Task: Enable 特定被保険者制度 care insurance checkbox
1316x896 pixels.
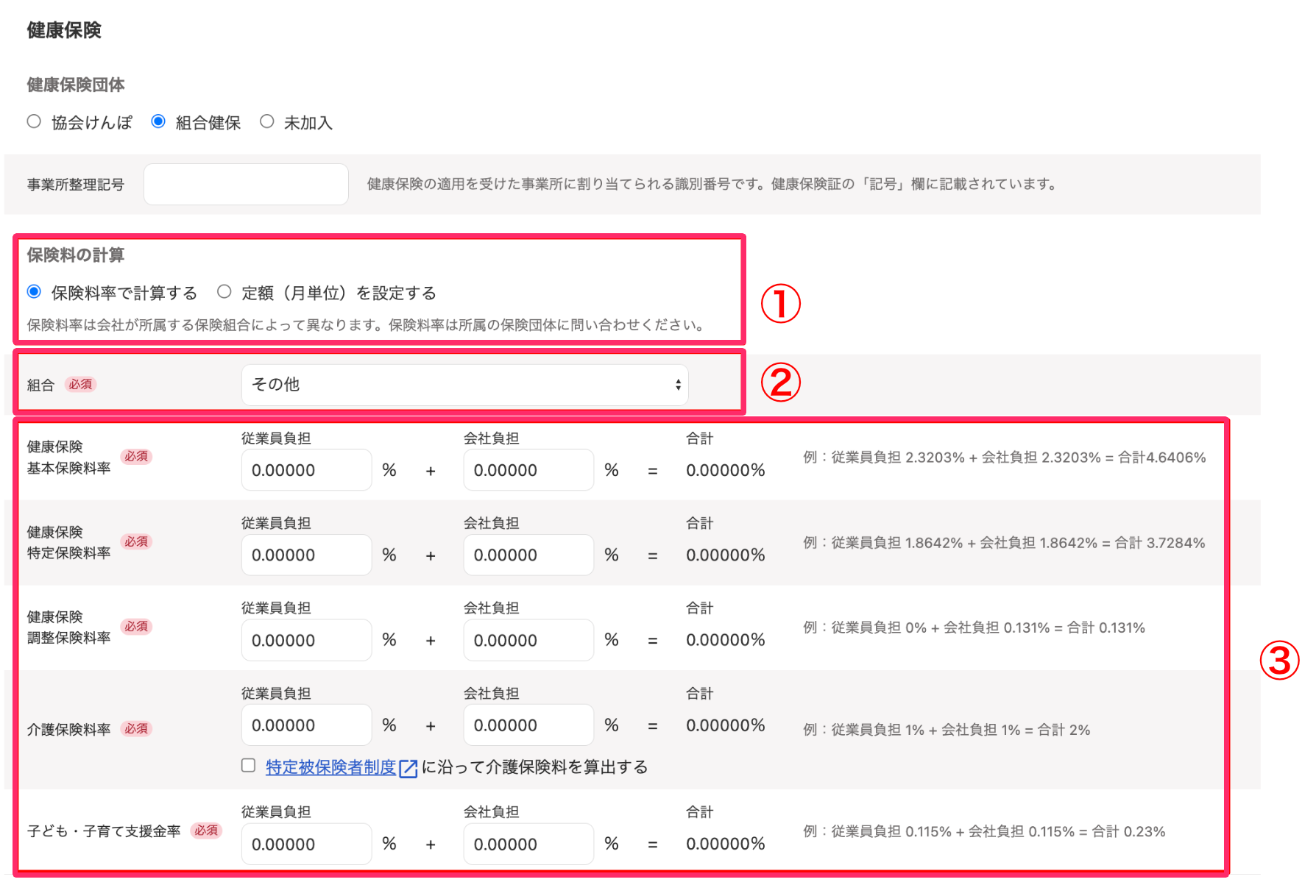Action: pyautogui.click(x=249, y=766)
